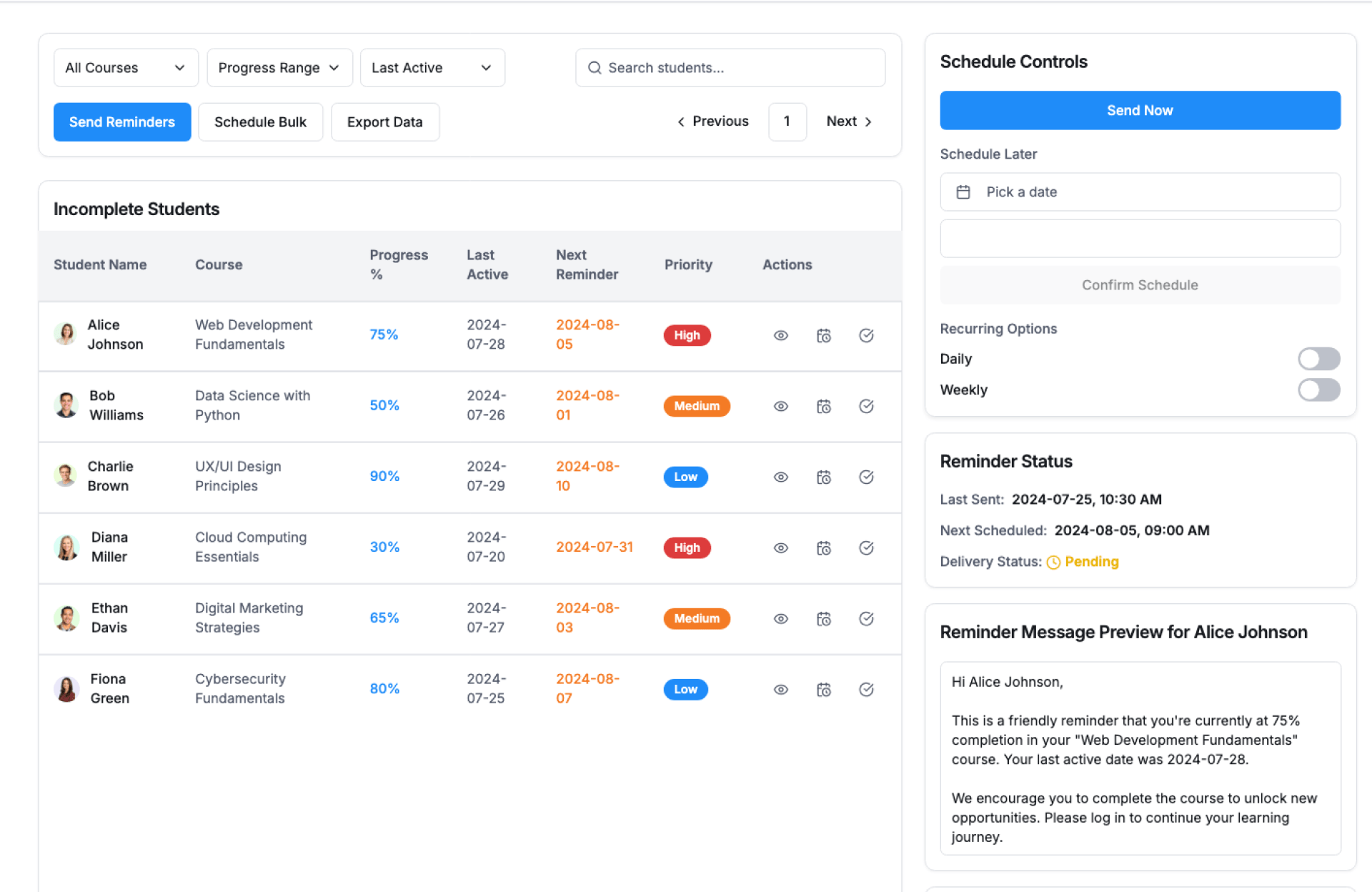Mark Charlie Brown complete with check icon
Screen dimensions: 1372x892
tap(866, 477)
